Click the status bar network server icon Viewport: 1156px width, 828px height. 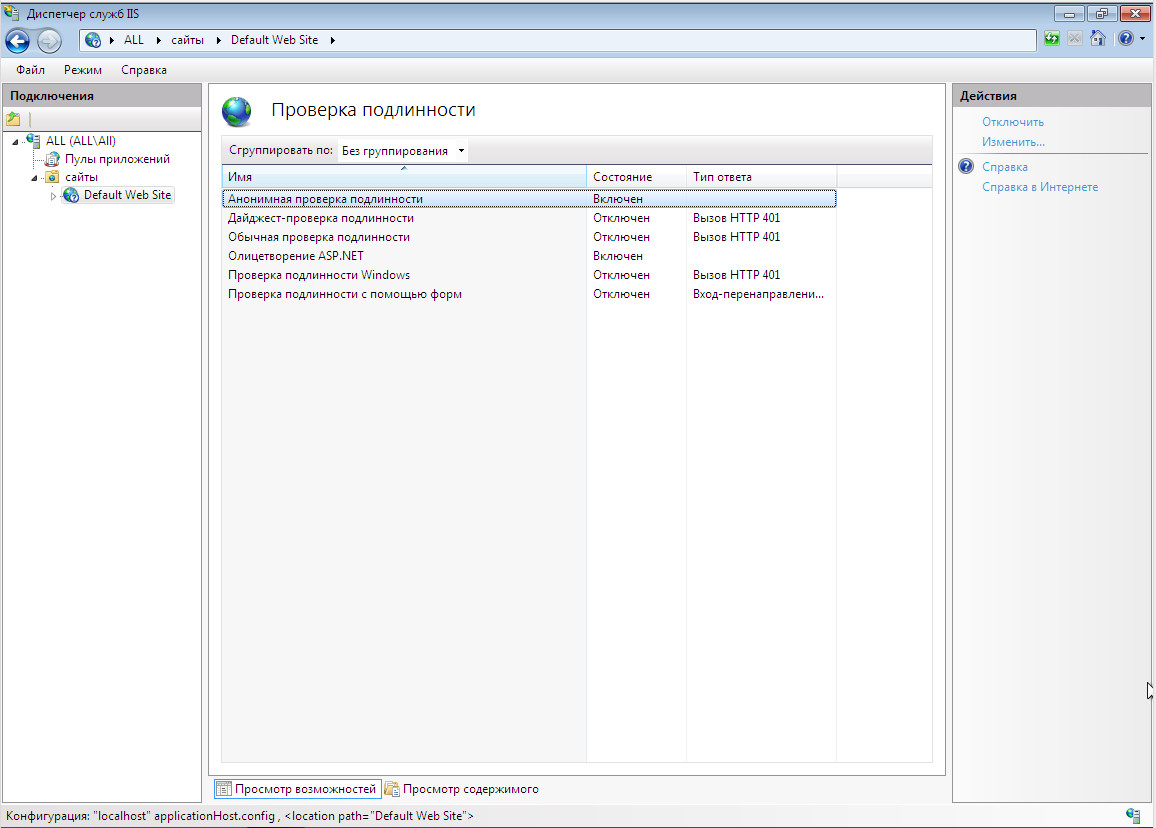point(1133,815)
